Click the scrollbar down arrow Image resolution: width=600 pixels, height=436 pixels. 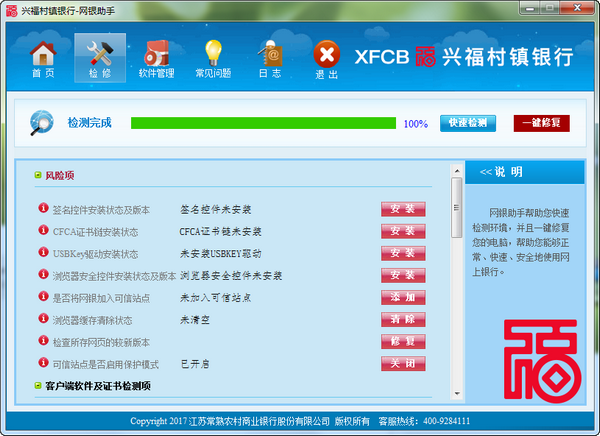457,394
